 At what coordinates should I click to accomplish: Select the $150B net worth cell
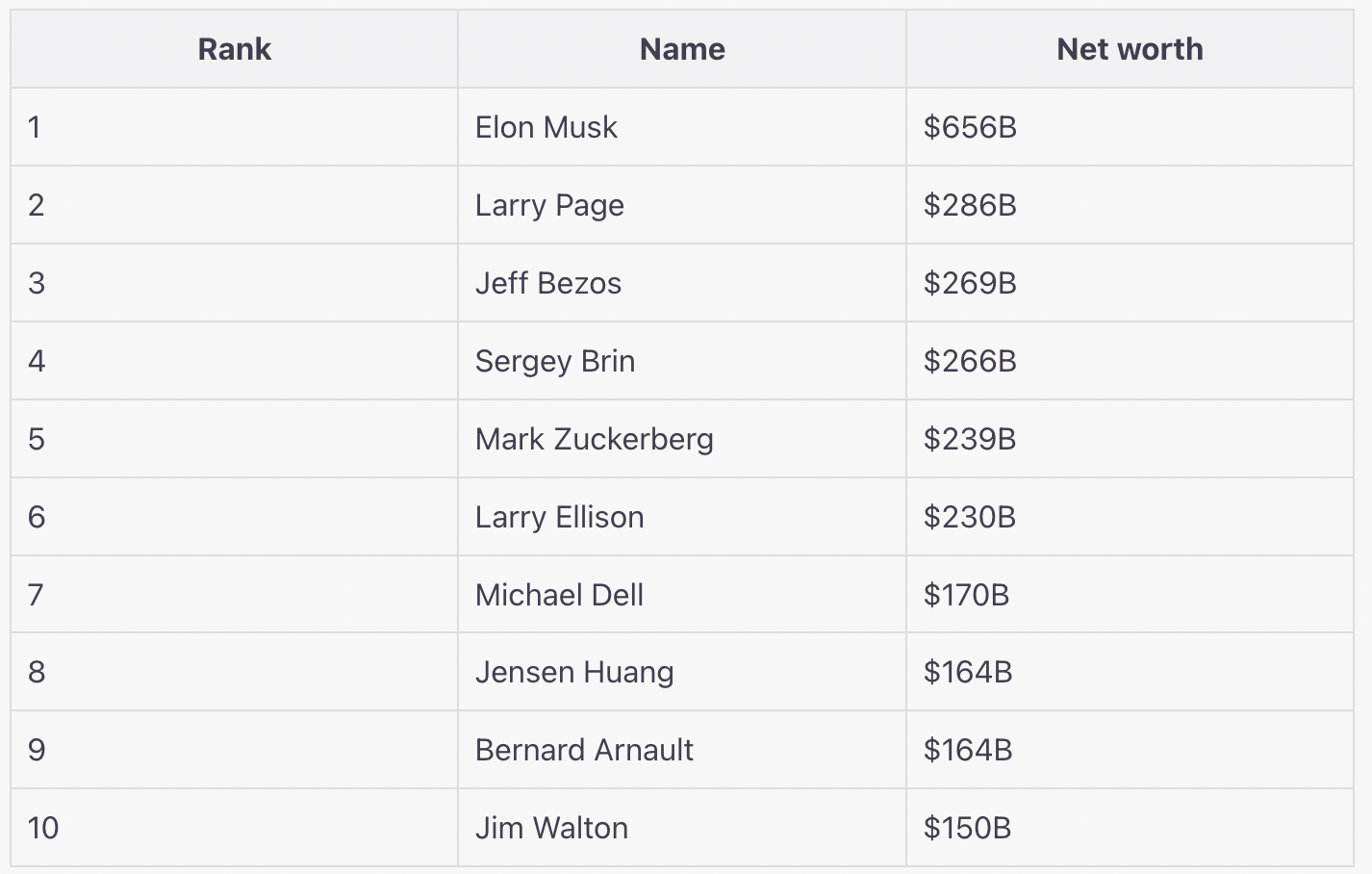click(x=967, y=828)
